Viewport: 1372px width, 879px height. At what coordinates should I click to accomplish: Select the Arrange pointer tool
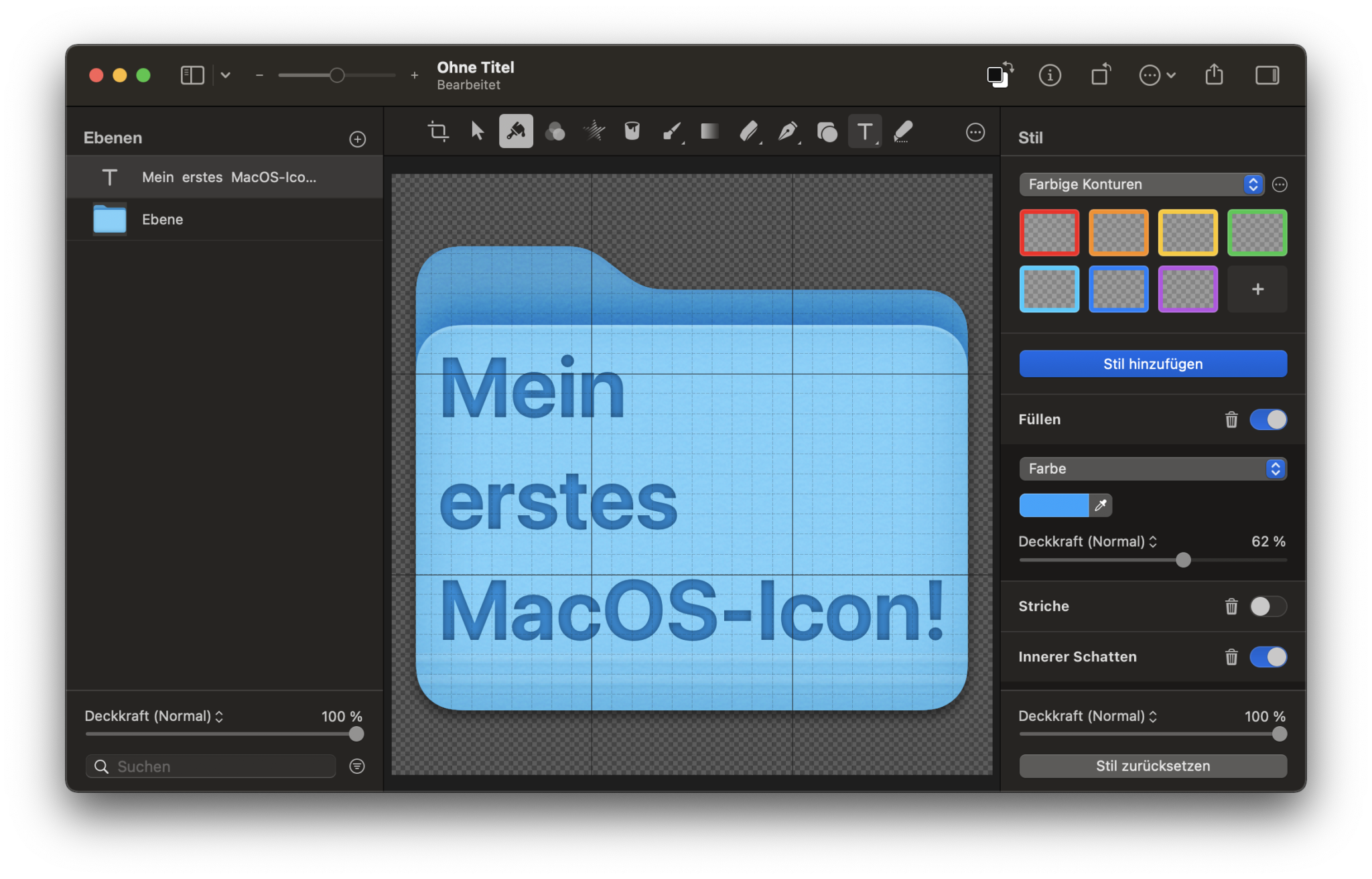pos(477,131)
